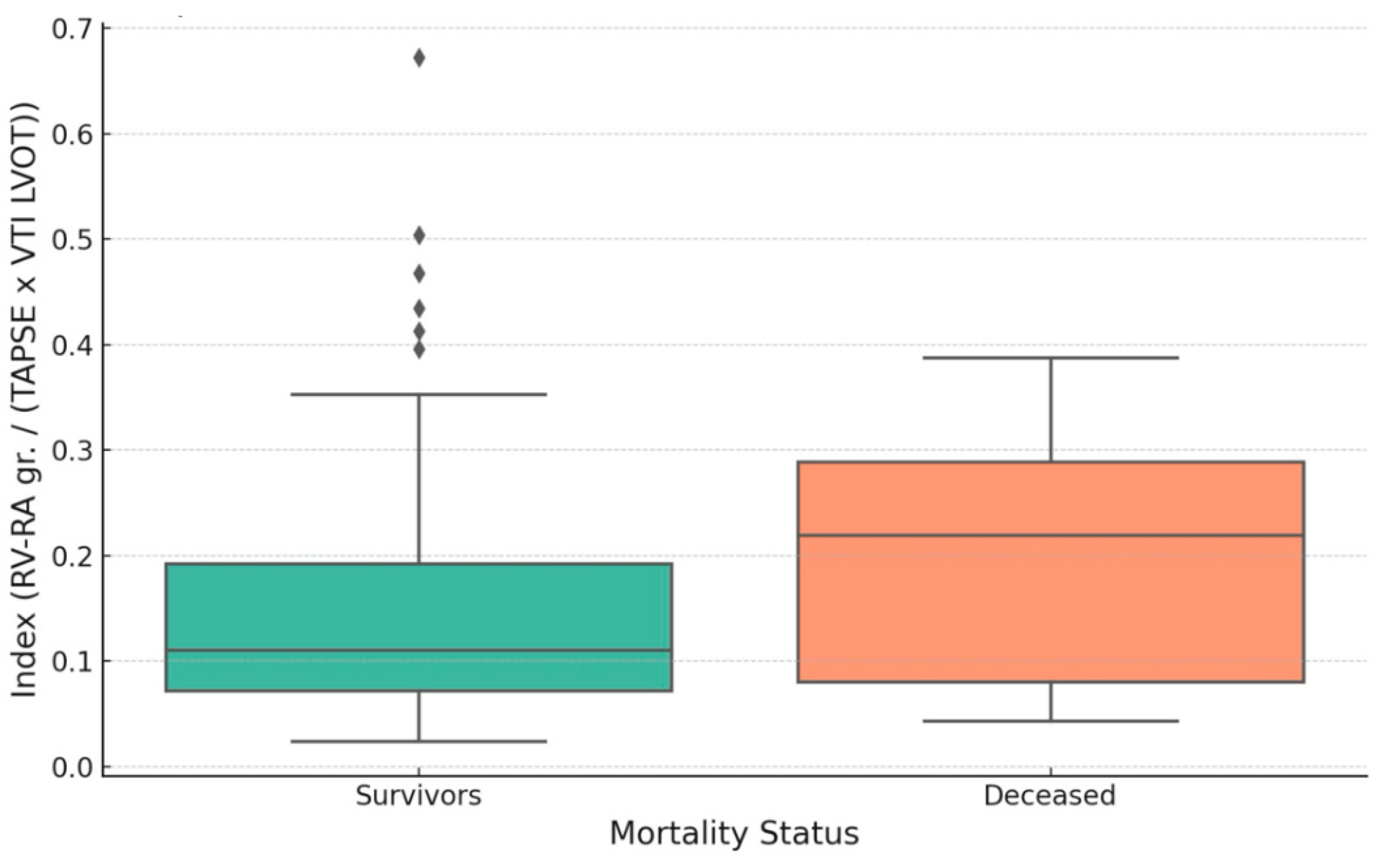
Task: Click the 0.0 y-axis tick label
Action: tap(73, 768)
